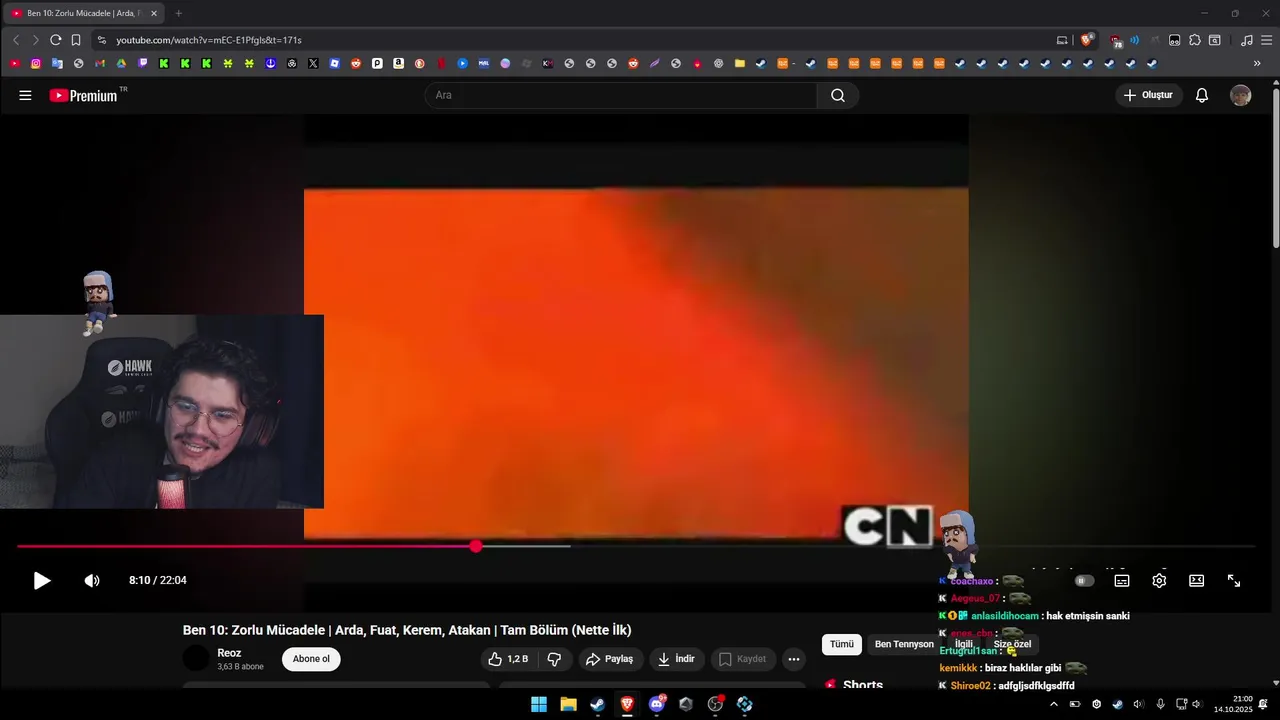The width and height of the screenshot is (1280, 720).
Task: Open Windows Start menu
Action: (539, 704)
